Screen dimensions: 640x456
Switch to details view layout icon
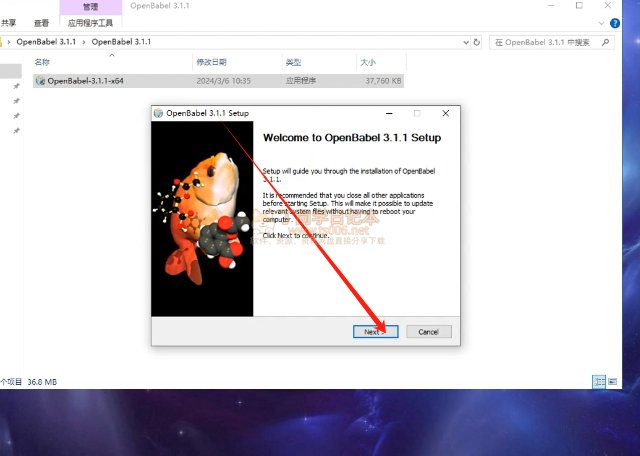pyautogui.click(x=599, y=382)
